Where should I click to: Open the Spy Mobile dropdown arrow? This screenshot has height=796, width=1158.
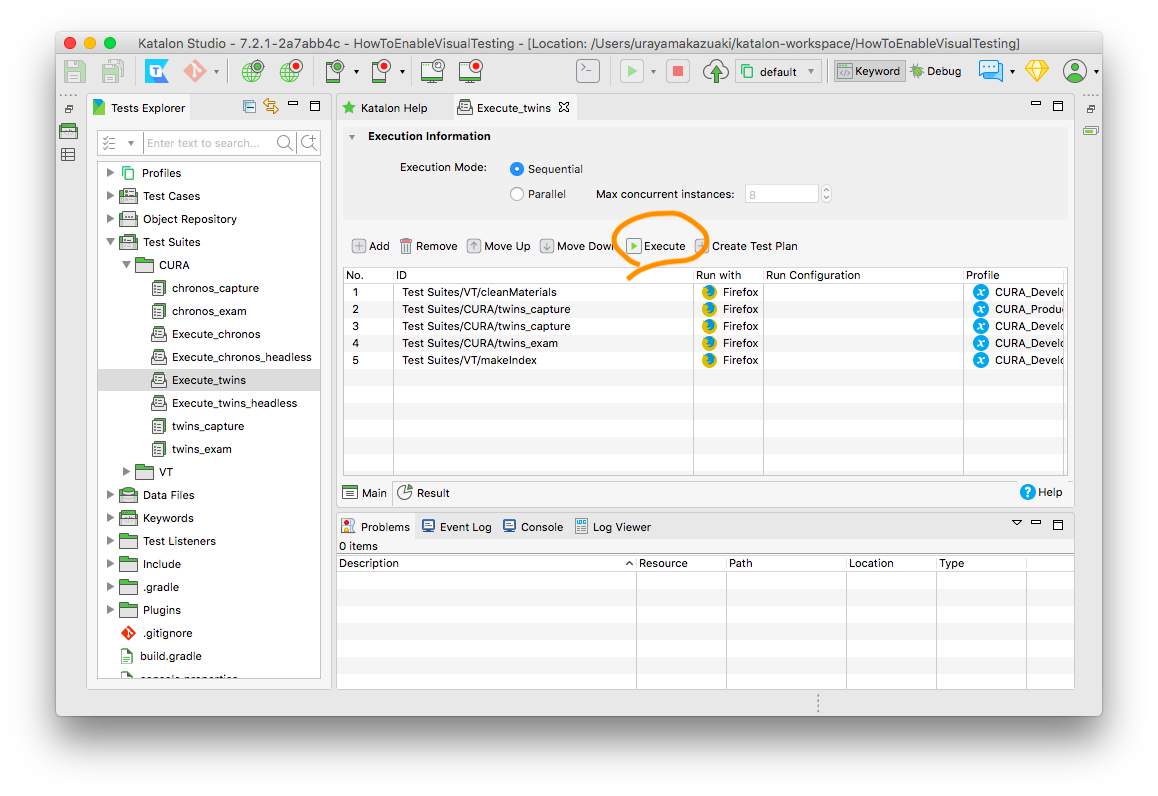pos(357,72)
